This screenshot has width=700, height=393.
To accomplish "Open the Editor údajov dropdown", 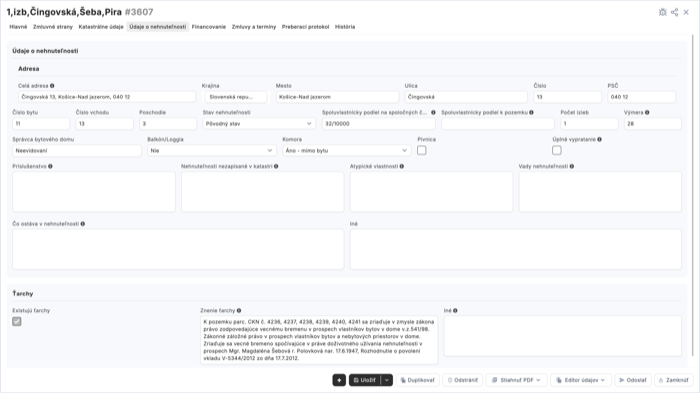I will click(x=580, y=380).
